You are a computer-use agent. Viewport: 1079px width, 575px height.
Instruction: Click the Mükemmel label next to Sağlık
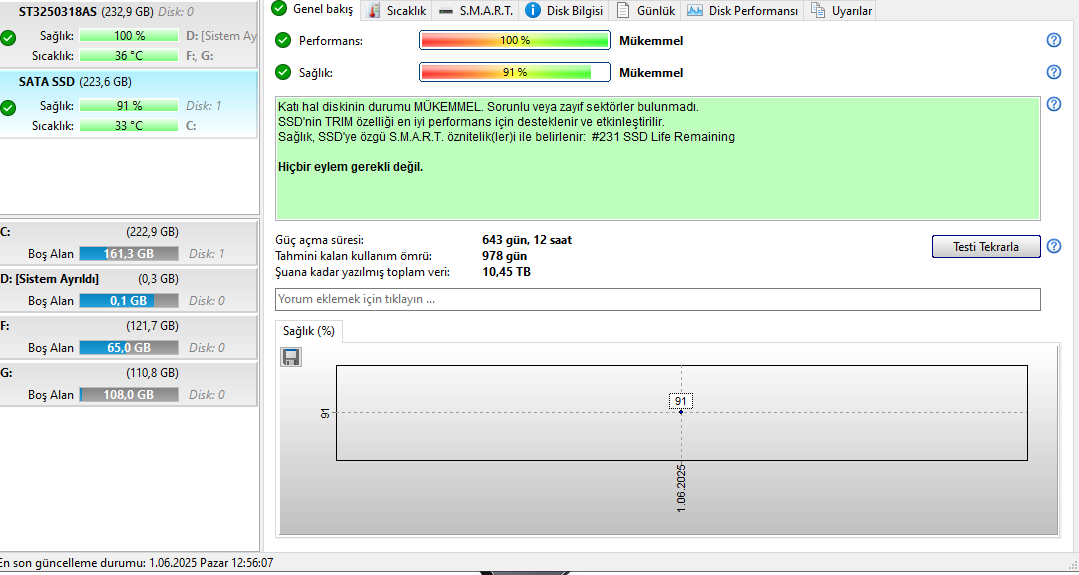651,73
